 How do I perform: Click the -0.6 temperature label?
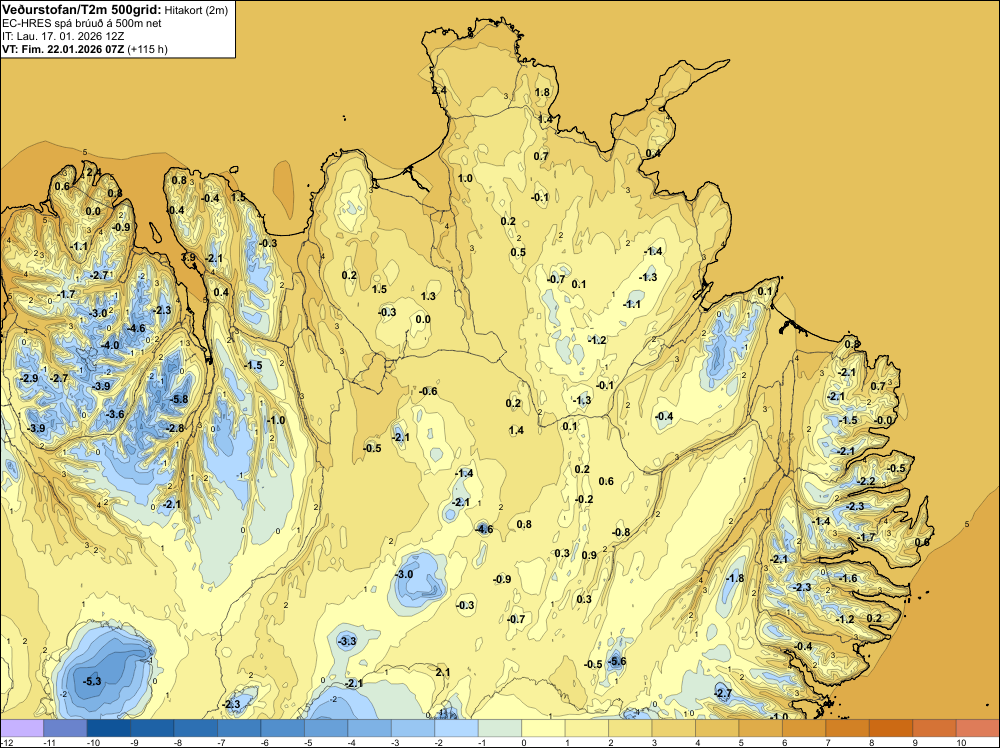(x=429, y=391)
